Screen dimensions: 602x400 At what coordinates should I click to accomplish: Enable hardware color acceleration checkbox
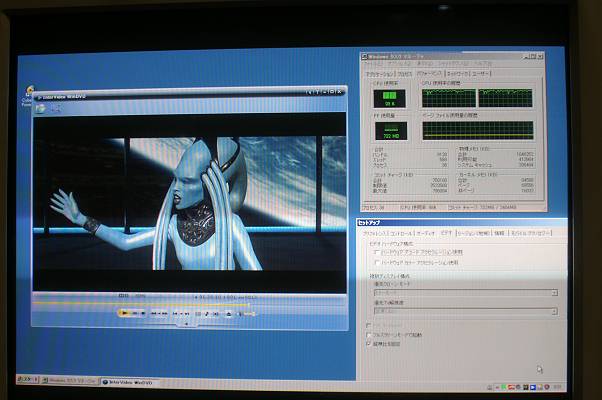pos(377,263)
